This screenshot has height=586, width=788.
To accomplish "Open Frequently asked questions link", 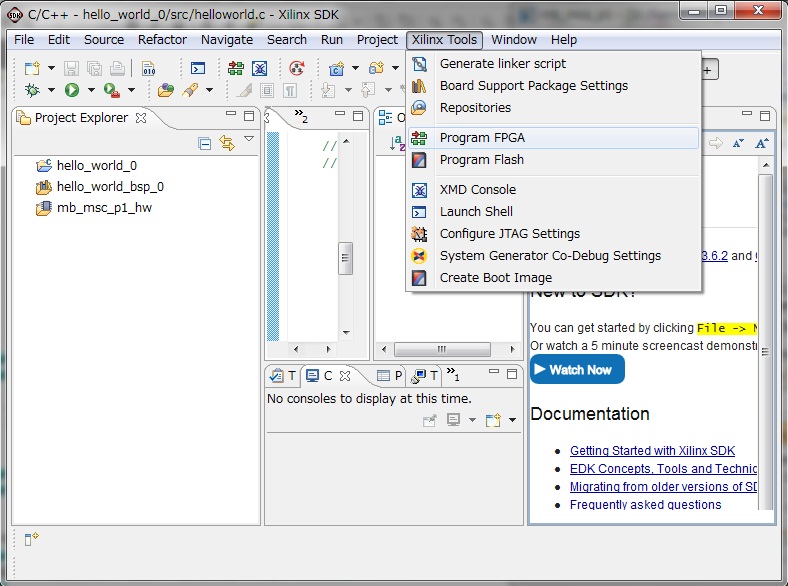I will coord(645,505).
